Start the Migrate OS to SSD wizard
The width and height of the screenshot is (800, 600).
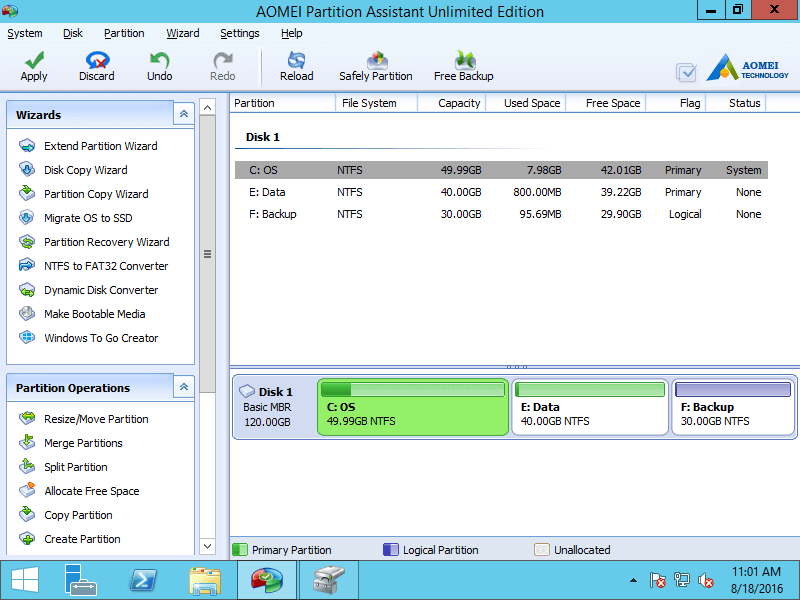pyautogui.click(x=88, y=218)
